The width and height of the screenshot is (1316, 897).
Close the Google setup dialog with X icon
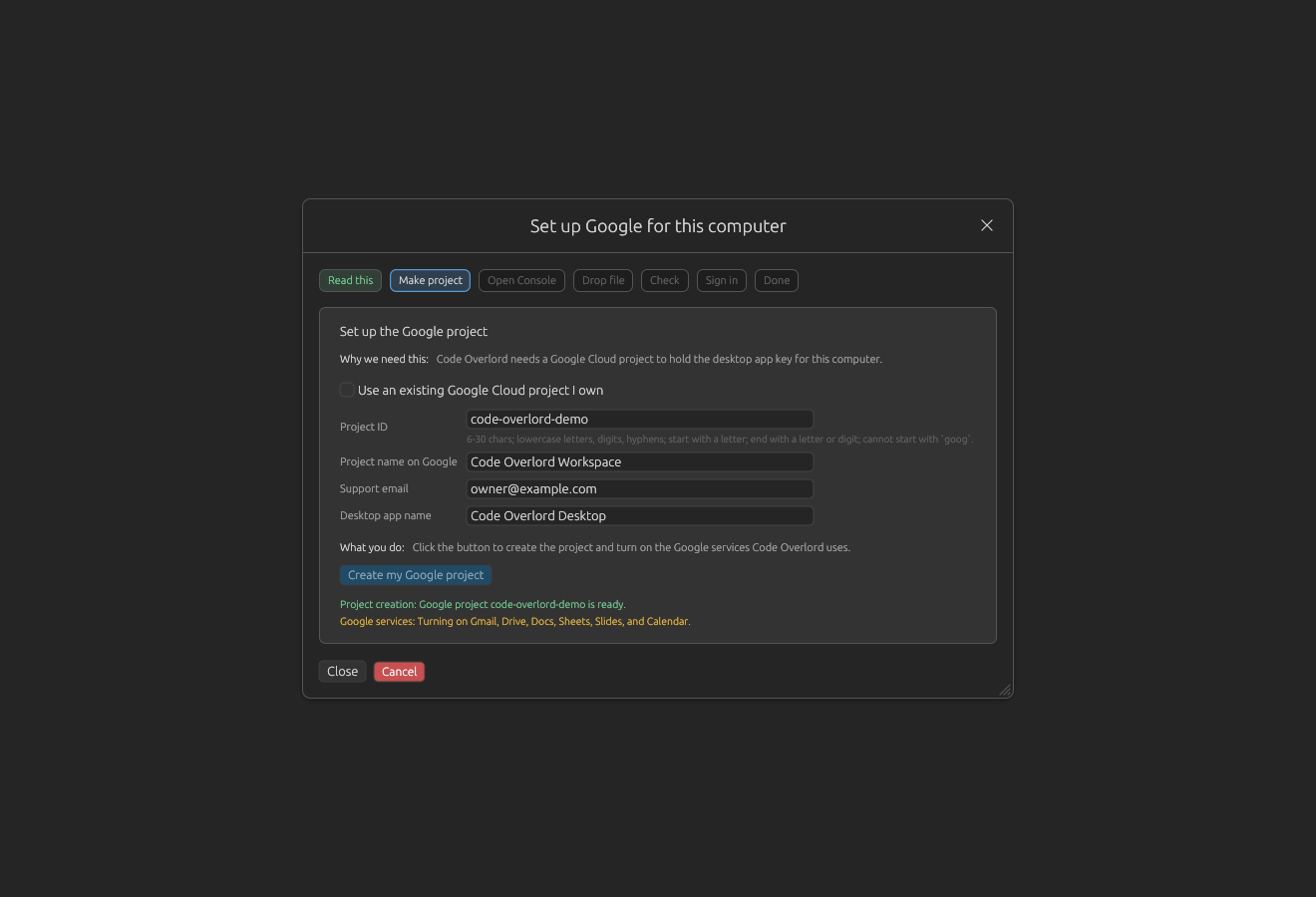pyautogui.click(x=987, y=225)
